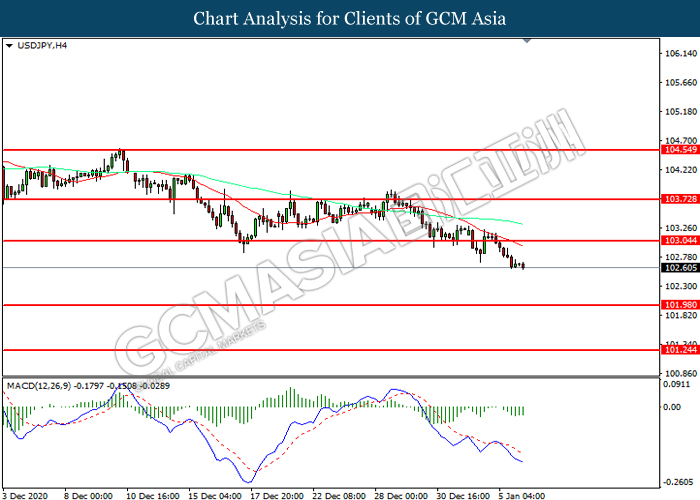Click the "8 Dec 00:00" date label
This screenshot has height=500, width=700.
pos(88,496)
